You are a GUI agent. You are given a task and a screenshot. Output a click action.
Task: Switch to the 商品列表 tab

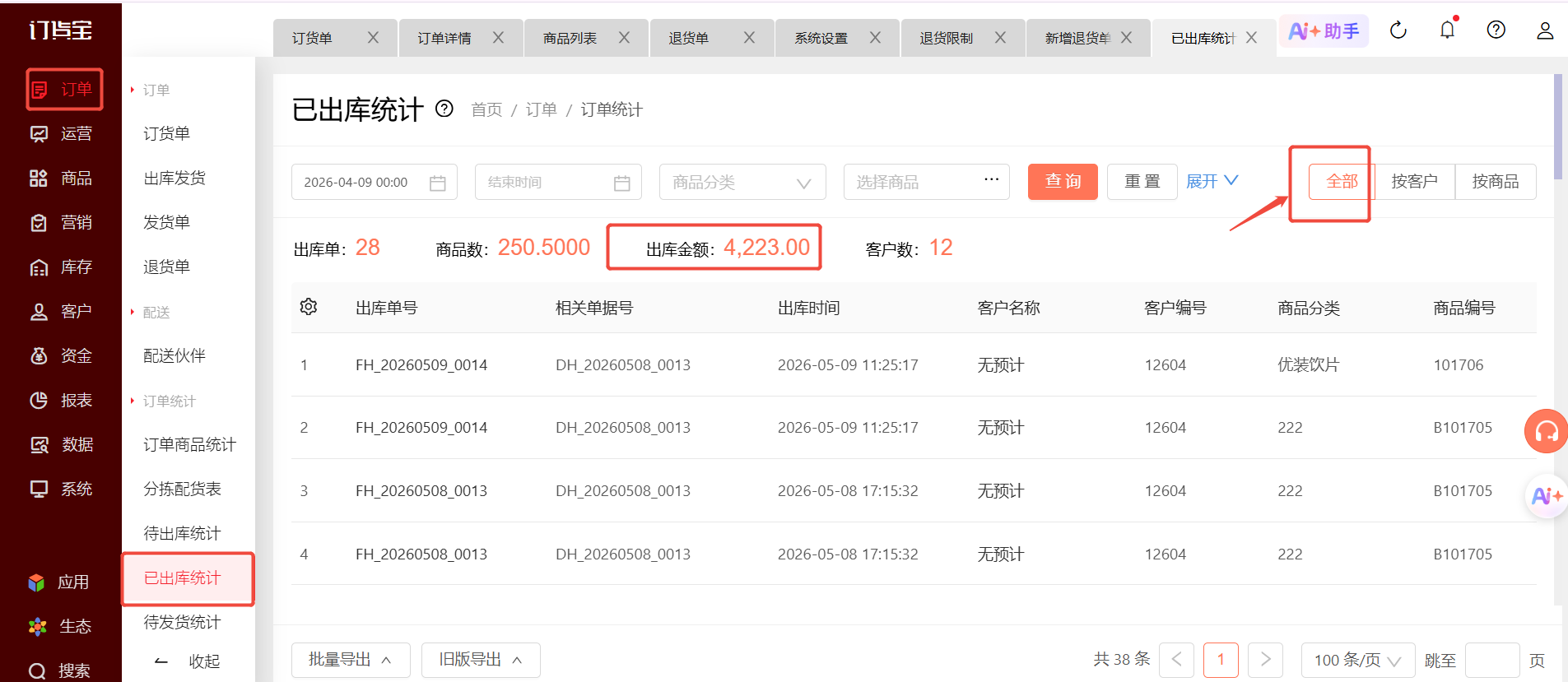point(570,38)
